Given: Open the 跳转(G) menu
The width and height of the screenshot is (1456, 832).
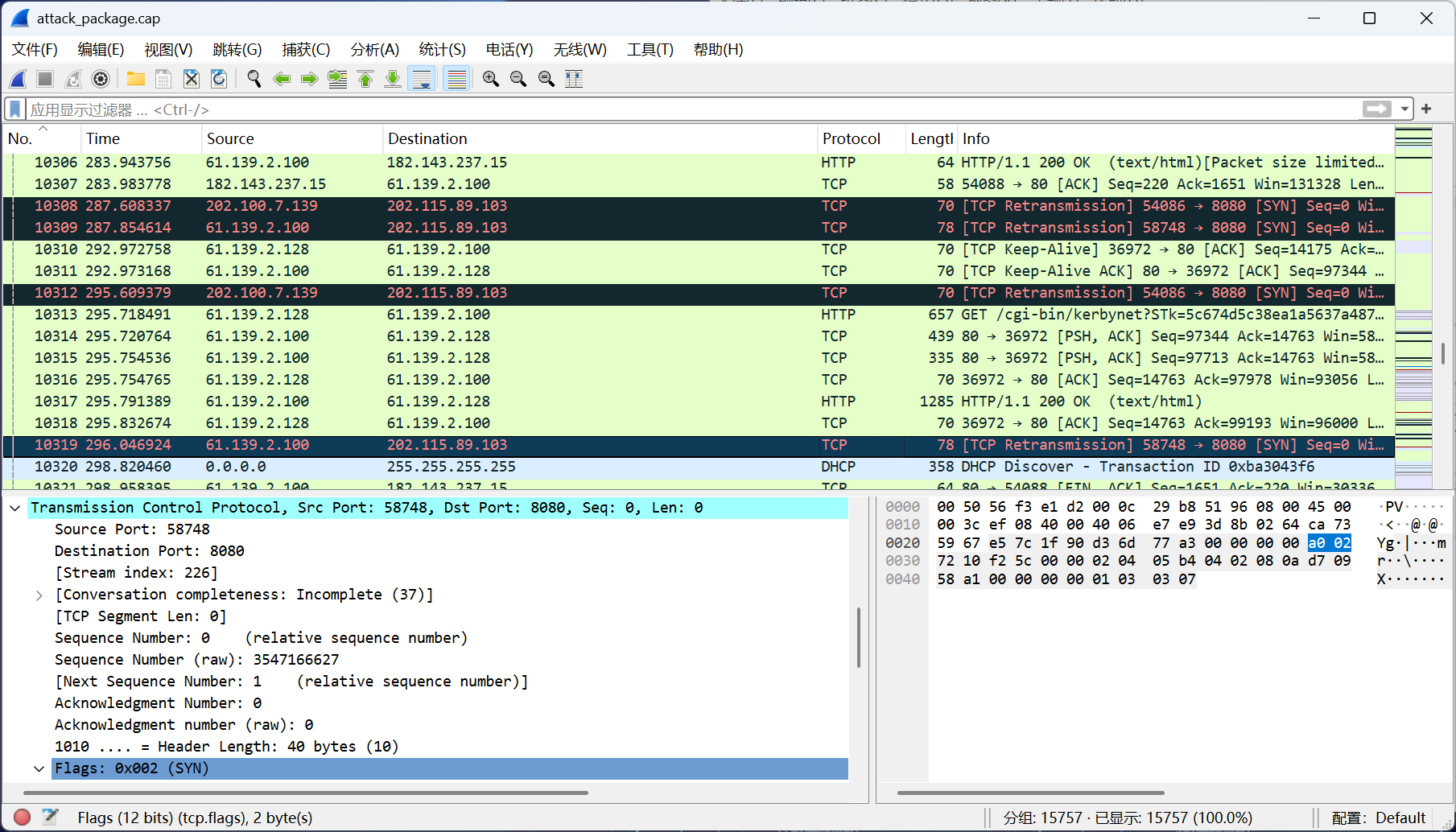Looking at the screenshot, I should pyautogui.click(x=237, y=50).
